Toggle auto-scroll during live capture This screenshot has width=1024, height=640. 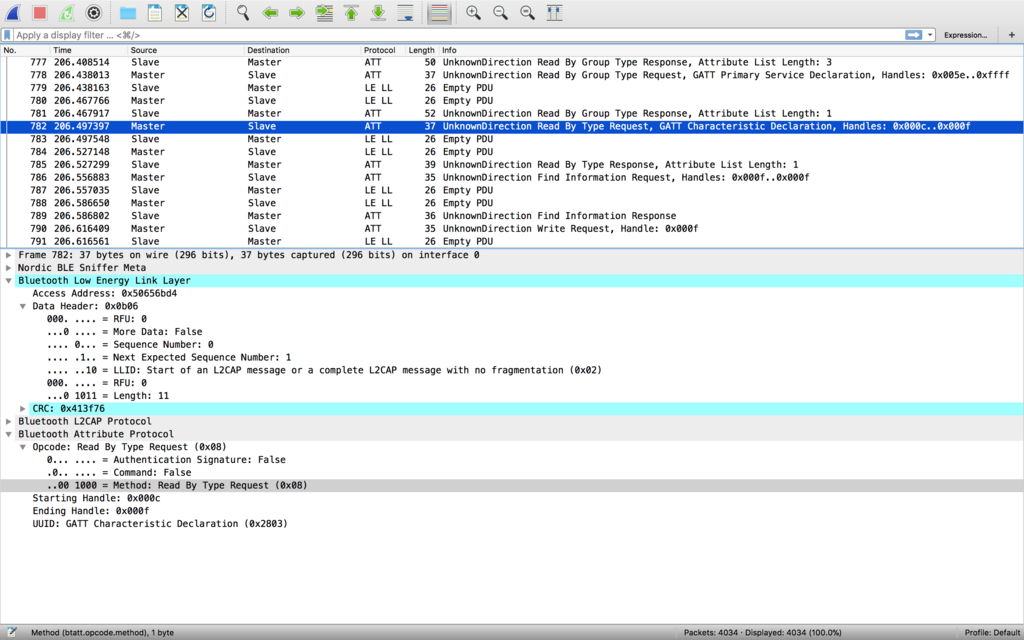click(x=406, y=12)
